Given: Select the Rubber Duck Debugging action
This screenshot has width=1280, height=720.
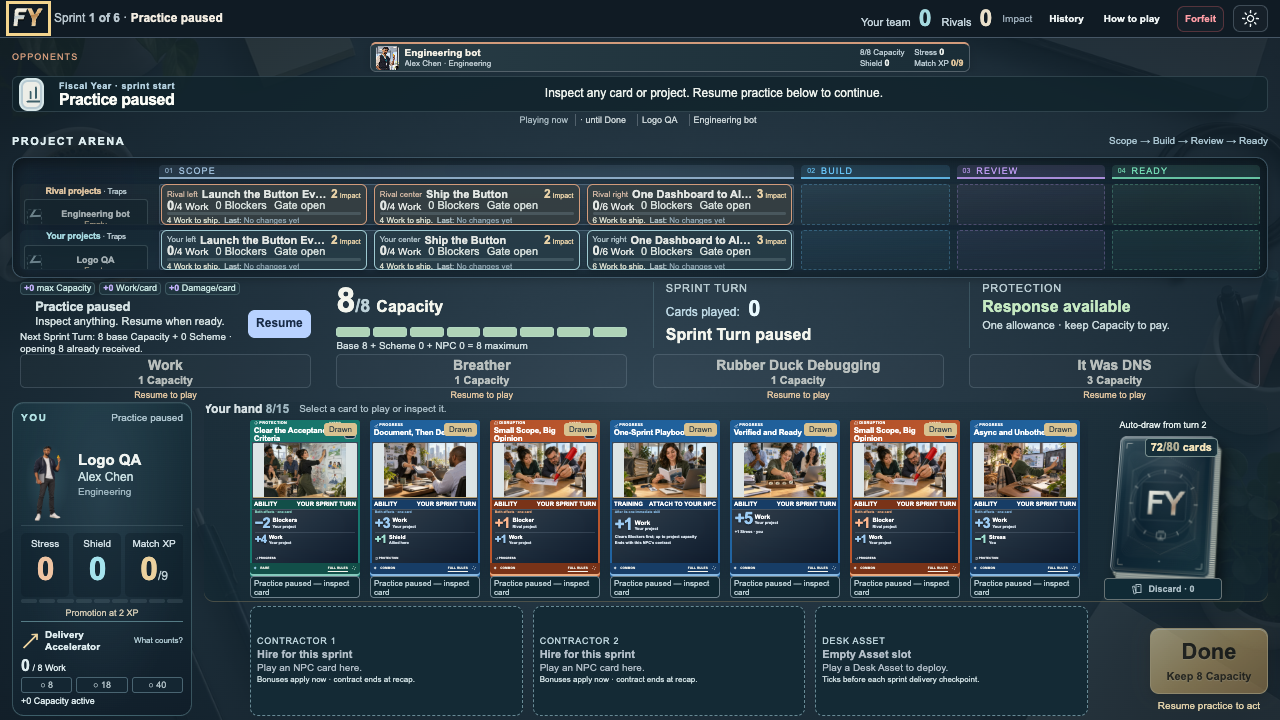Looking at the screenshot, I should coord(798,372).
